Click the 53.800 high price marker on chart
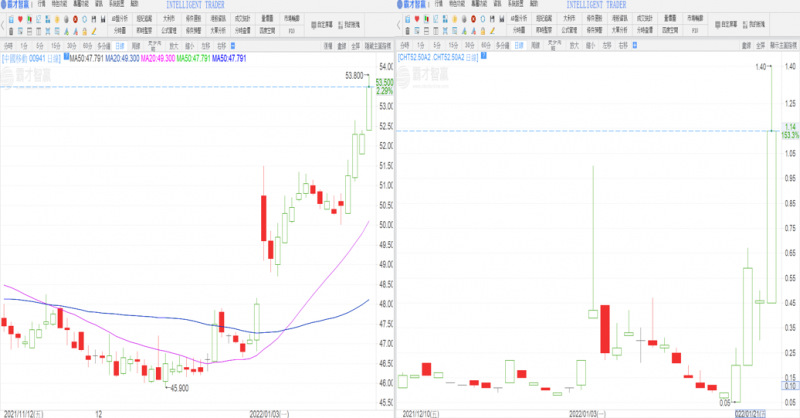800x418 pixels. pos(354,76)
